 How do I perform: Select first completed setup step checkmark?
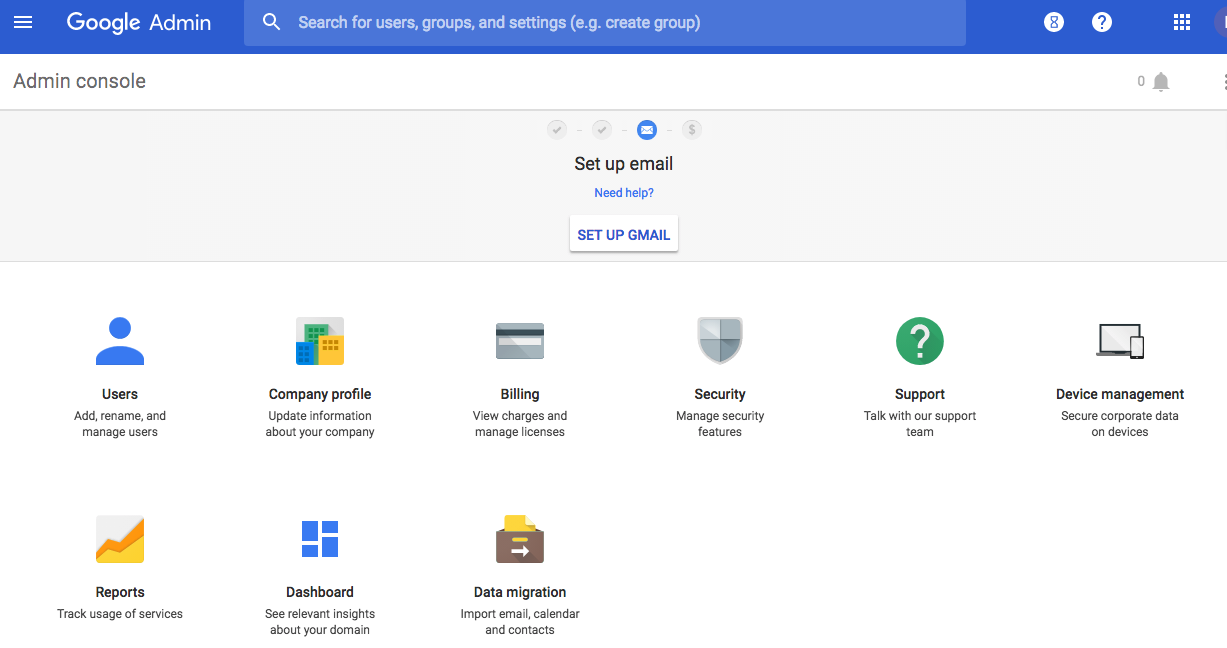pos(557,129)
